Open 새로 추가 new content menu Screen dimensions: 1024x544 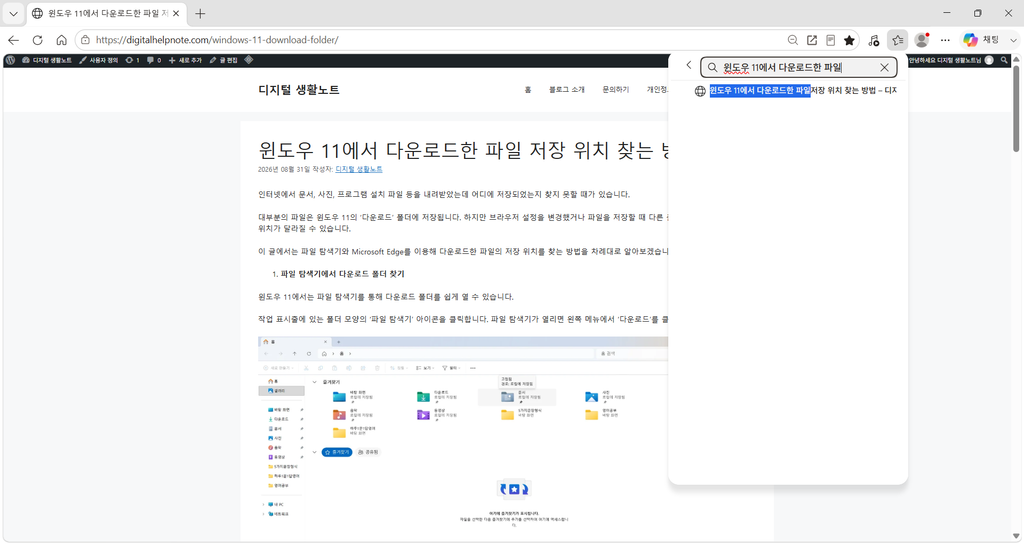[185, 60]
